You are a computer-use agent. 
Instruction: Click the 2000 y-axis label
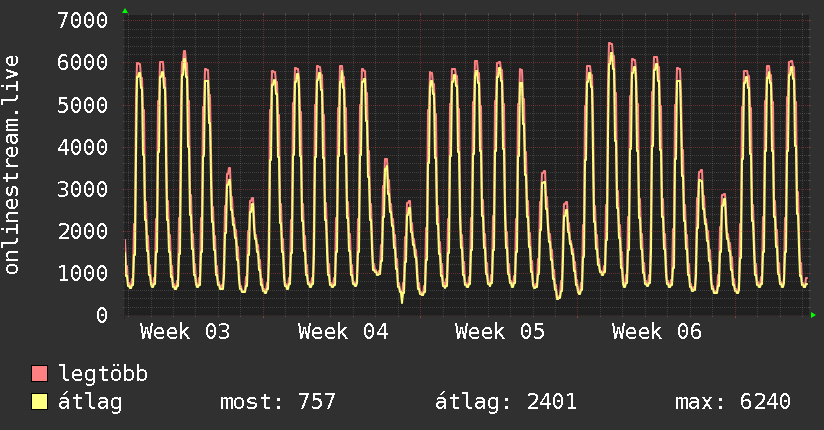tap(83, 231)
